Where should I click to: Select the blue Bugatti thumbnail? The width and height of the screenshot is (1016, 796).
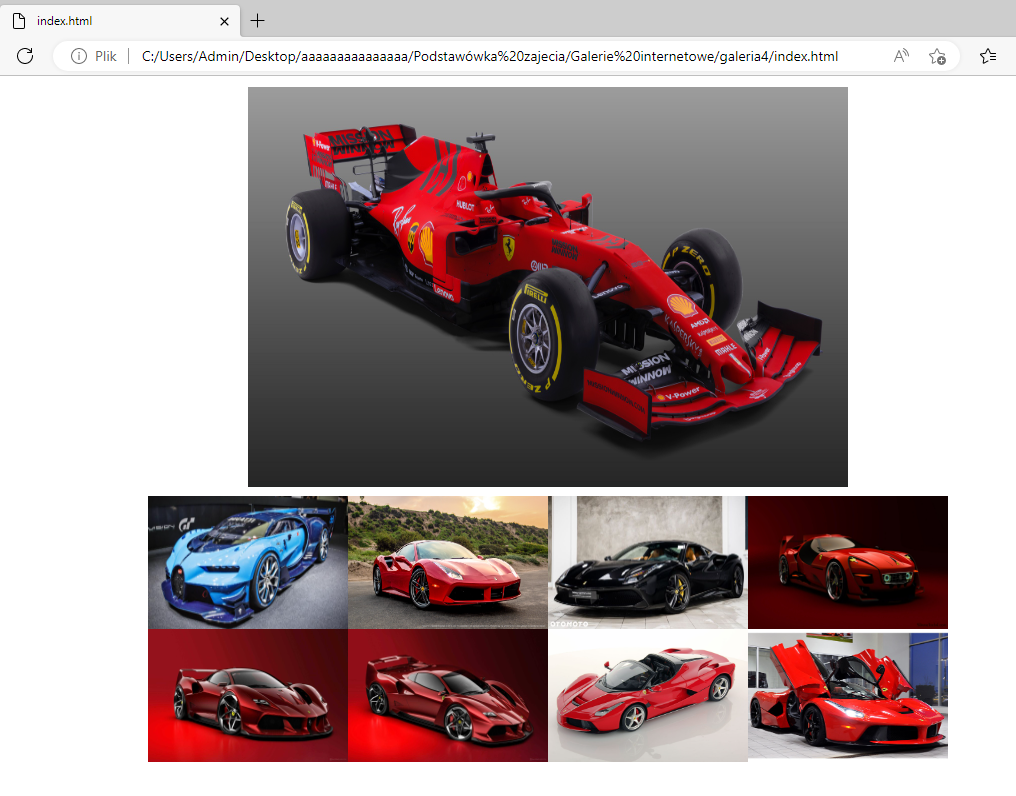coord(248,563)
